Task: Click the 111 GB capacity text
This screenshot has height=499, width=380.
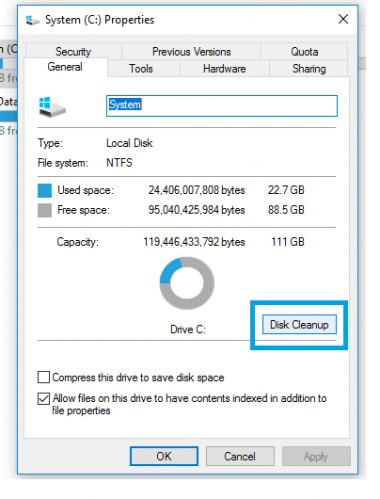Action: [x=288, y=242]
